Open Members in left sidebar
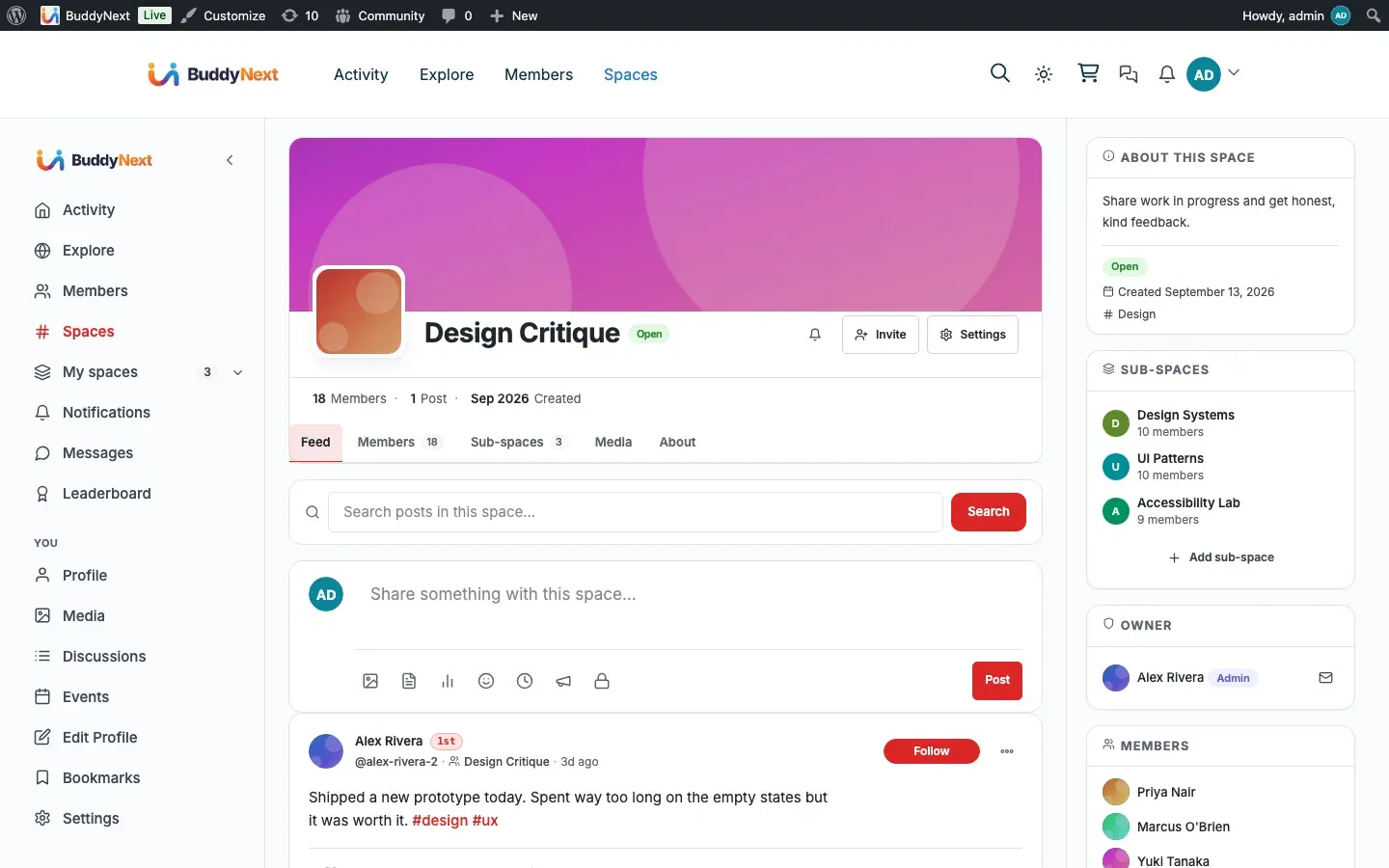Viewport: 1389px width, 868px height. coord(95,291)
